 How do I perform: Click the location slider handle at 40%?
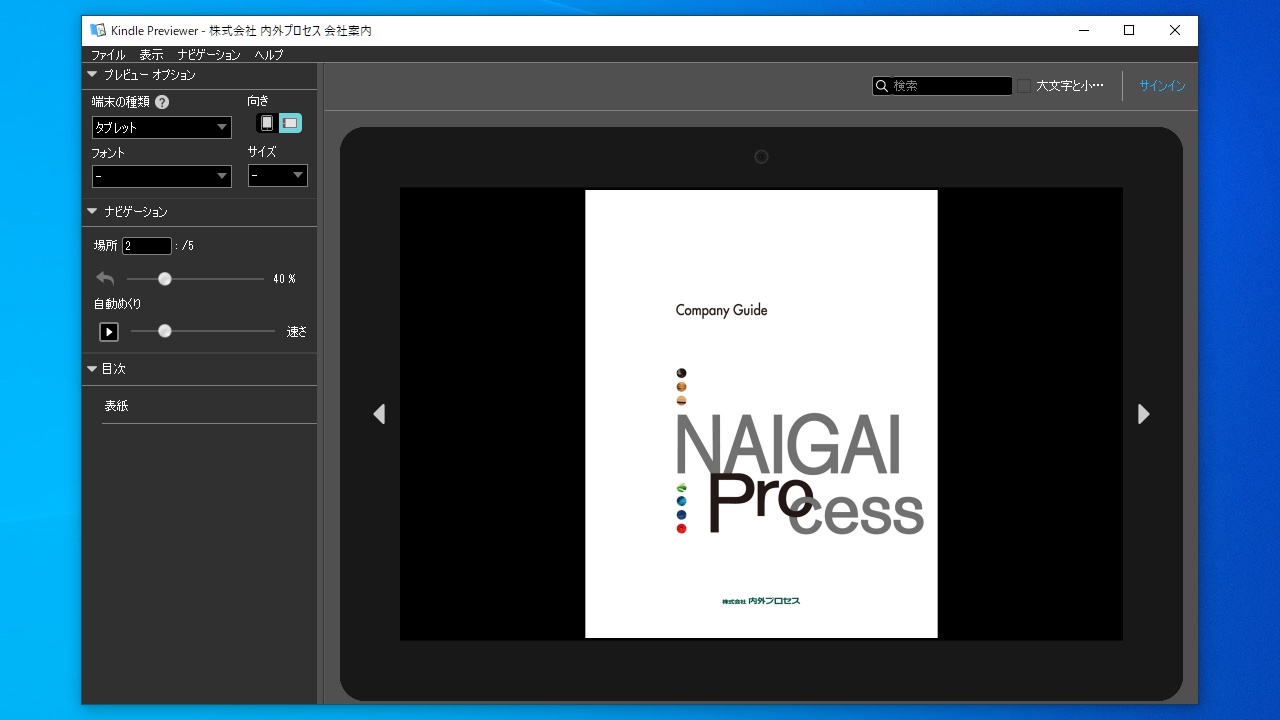(x=165, y=279)
